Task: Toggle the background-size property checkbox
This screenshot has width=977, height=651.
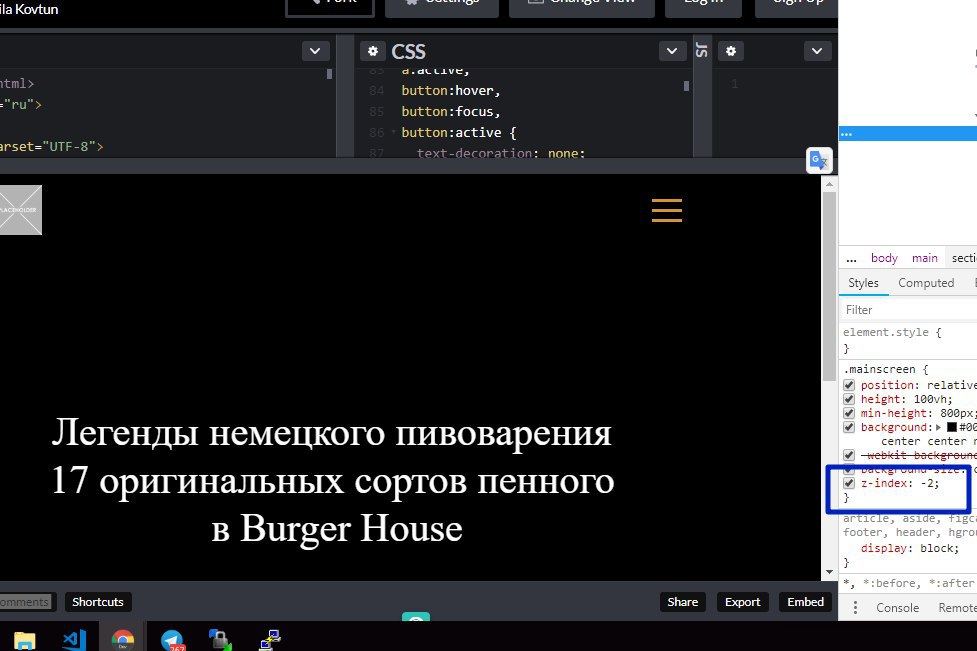Action: click(x=849, y=469)
